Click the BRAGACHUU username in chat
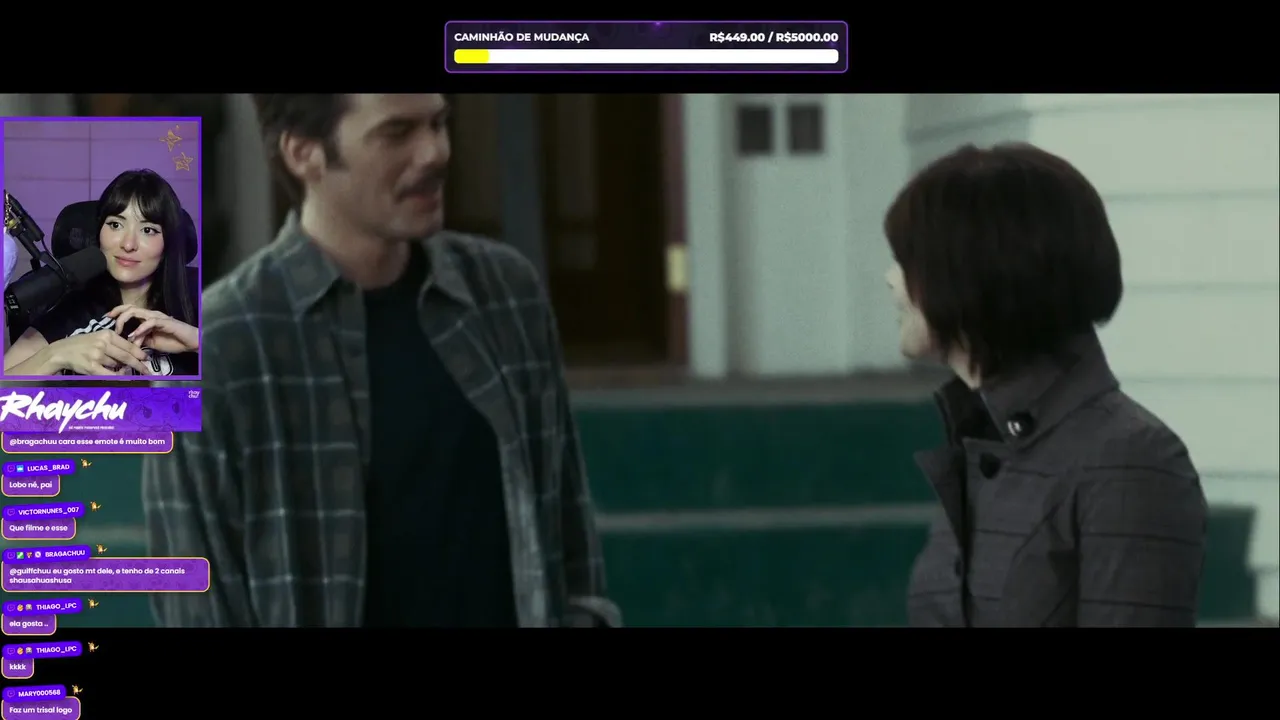This screenshot has width=1280, height=720. pos(65,554)
